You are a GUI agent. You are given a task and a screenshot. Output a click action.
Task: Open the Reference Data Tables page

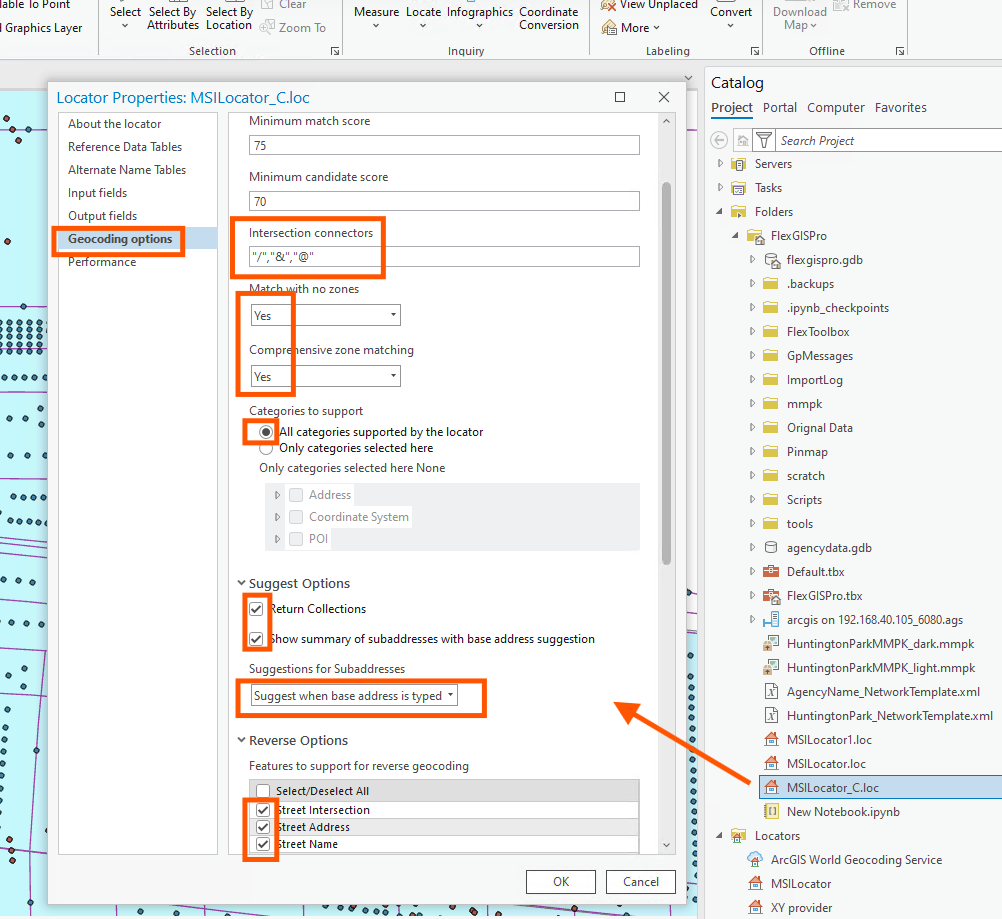click(x=125, y=147)
